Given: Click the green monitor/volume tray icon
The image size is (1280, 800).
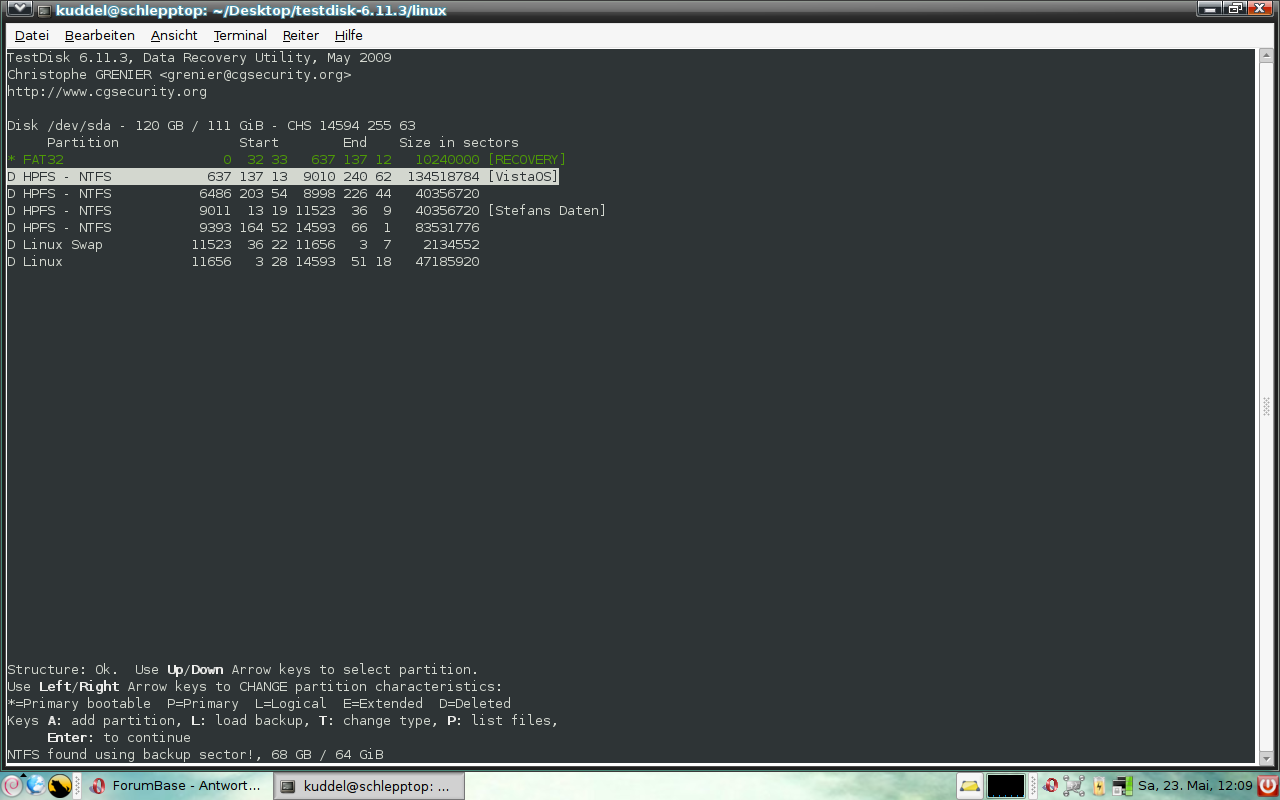Looking at the screenshot, I should pyautogui.click(x=1122, y=786).
